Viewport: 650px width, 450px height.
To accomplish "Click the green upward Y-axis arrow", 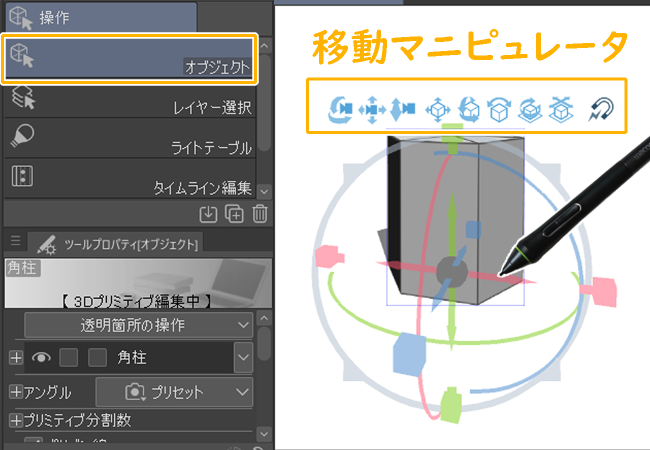I will tap(452, 215).
